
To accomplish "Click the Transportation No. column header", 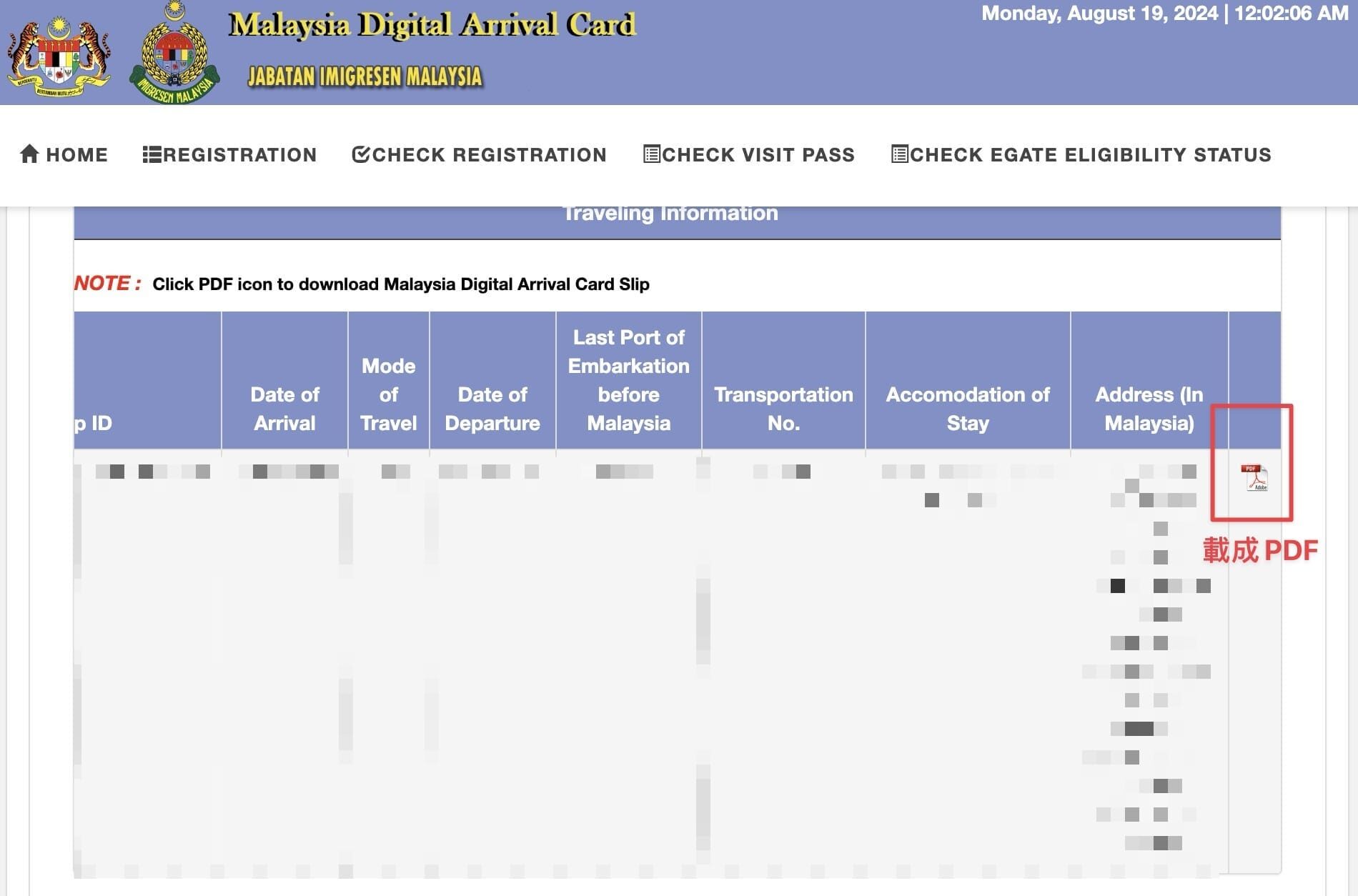I will pos(783,409).
